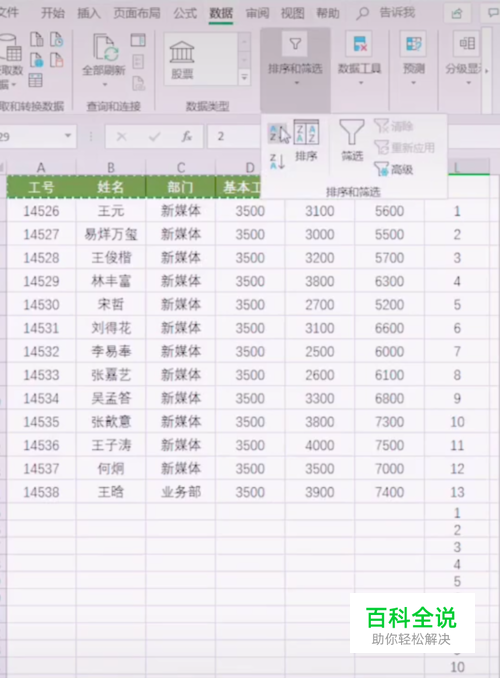Click the Sort Z to A descending icon

tap(277, 161)
